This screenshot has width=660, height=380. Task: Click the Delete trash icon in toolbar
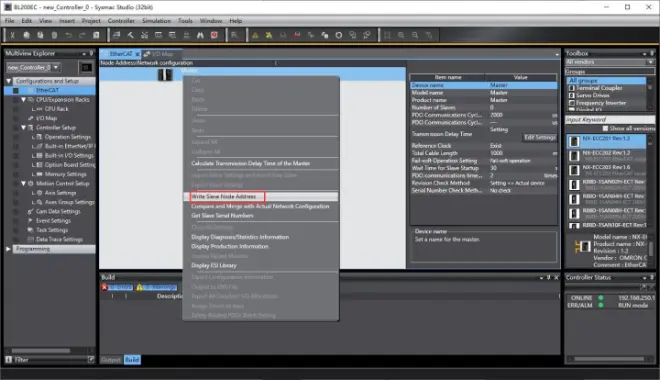[x=54, y=35]
